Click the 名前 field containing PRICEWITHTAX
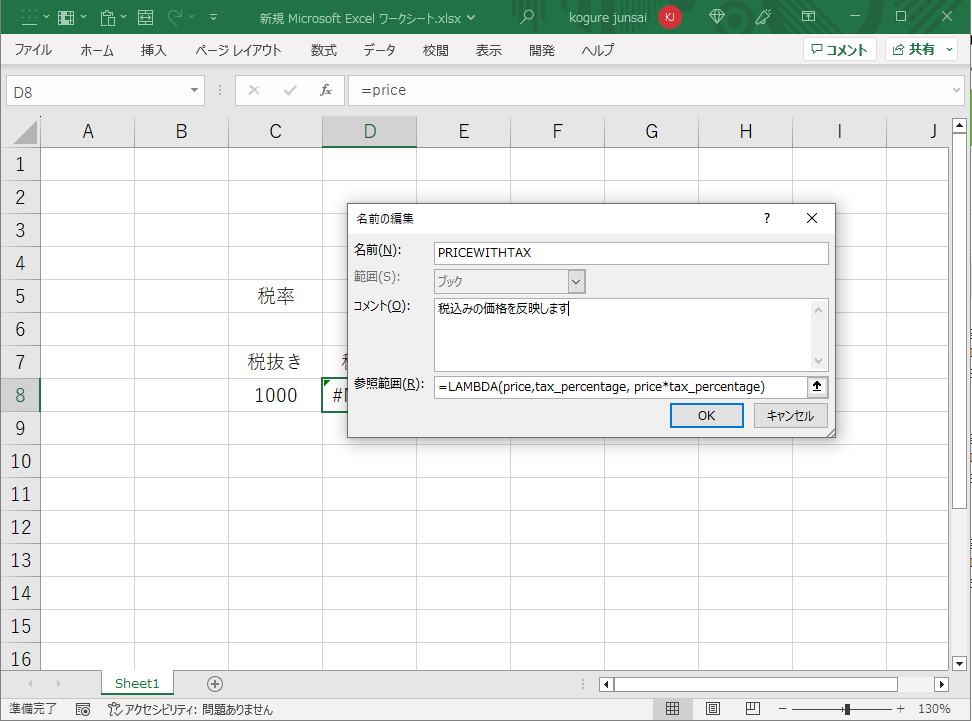This screenshot has width=972, height=721. (x=631, y=253)
